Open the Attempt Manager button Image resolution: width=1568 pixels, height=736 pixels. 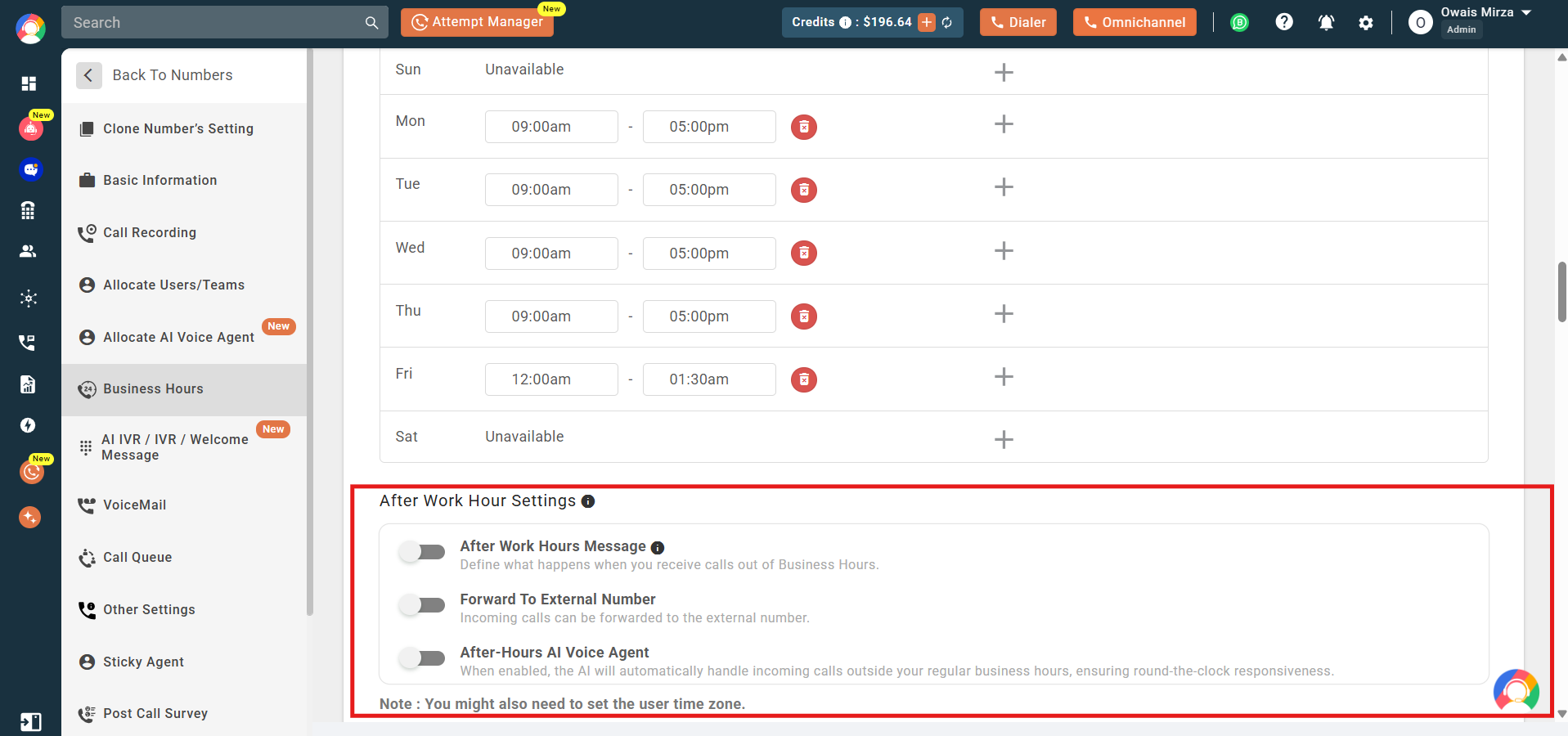477,22
